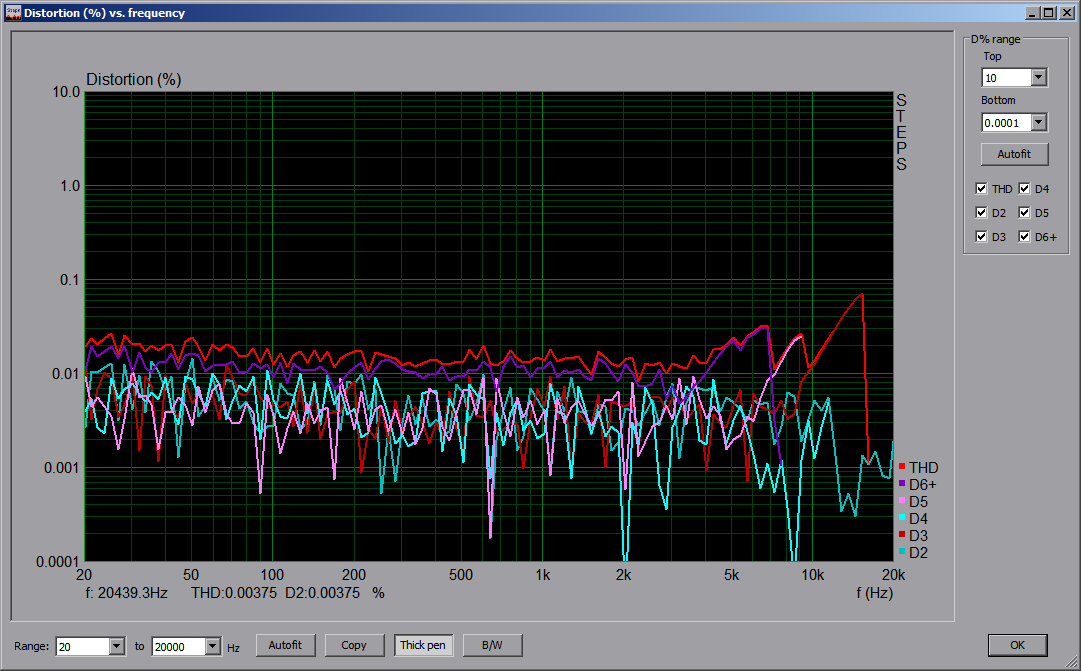Expand the Bottom range dropdown
This screenshot has height=671, width=1081.
point(1038,122)
